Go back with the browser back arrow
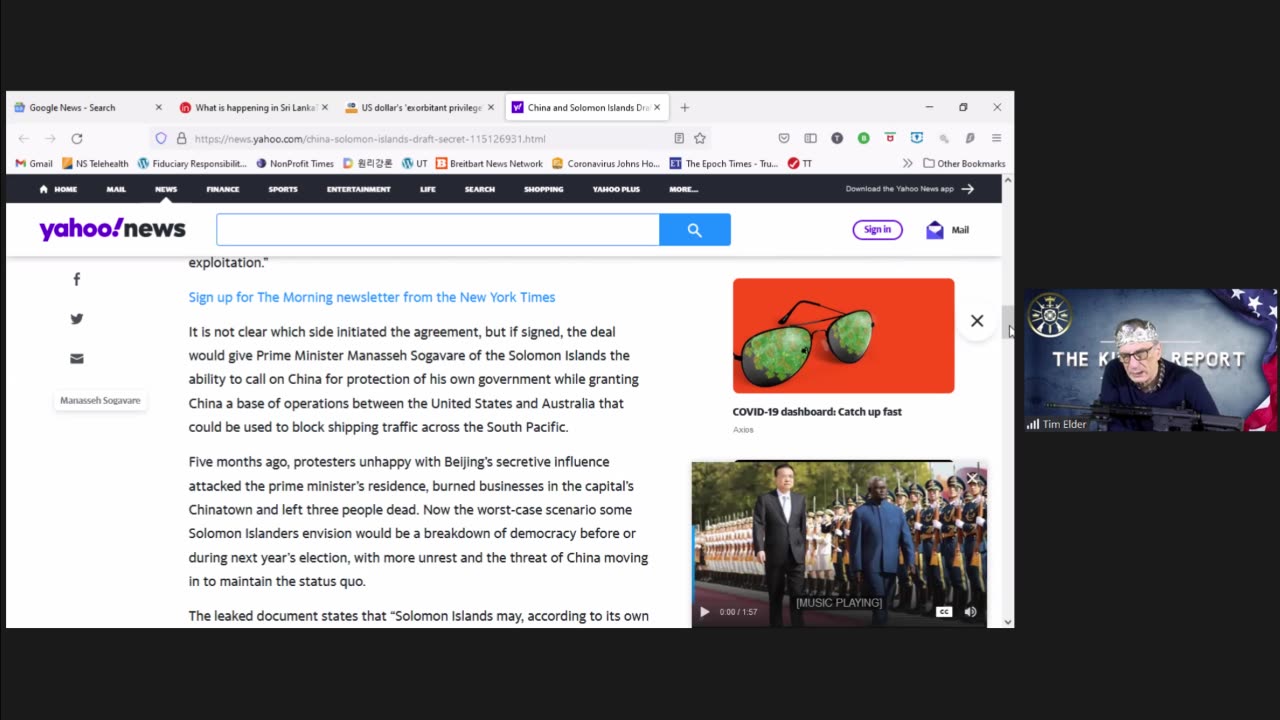Screen dimensions: 1280x720 pos(24,138)
